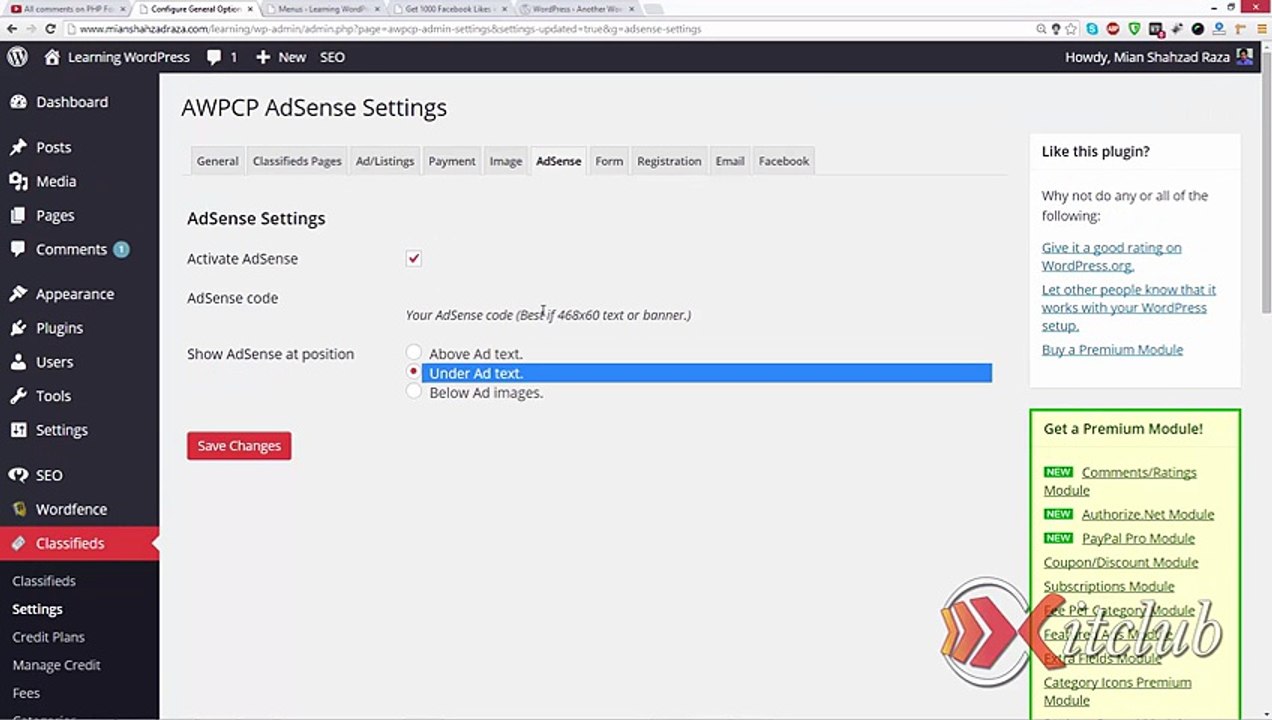The image size is (1272, 720).
Task: Click the Dashboard gauge icon in sidebar
Action: pyautogui.click(x=18, y=102)
